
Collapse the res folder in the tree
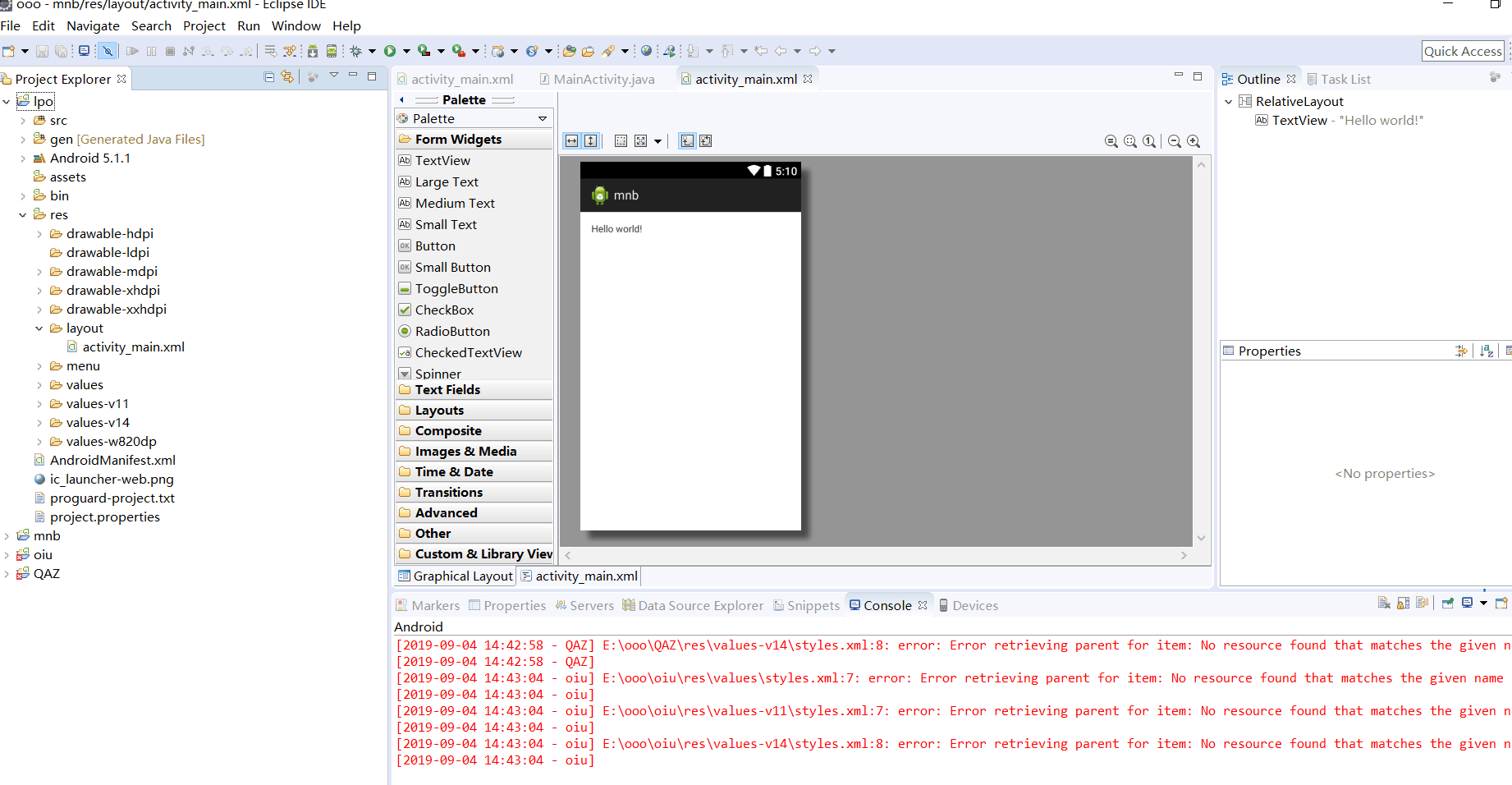23,215
